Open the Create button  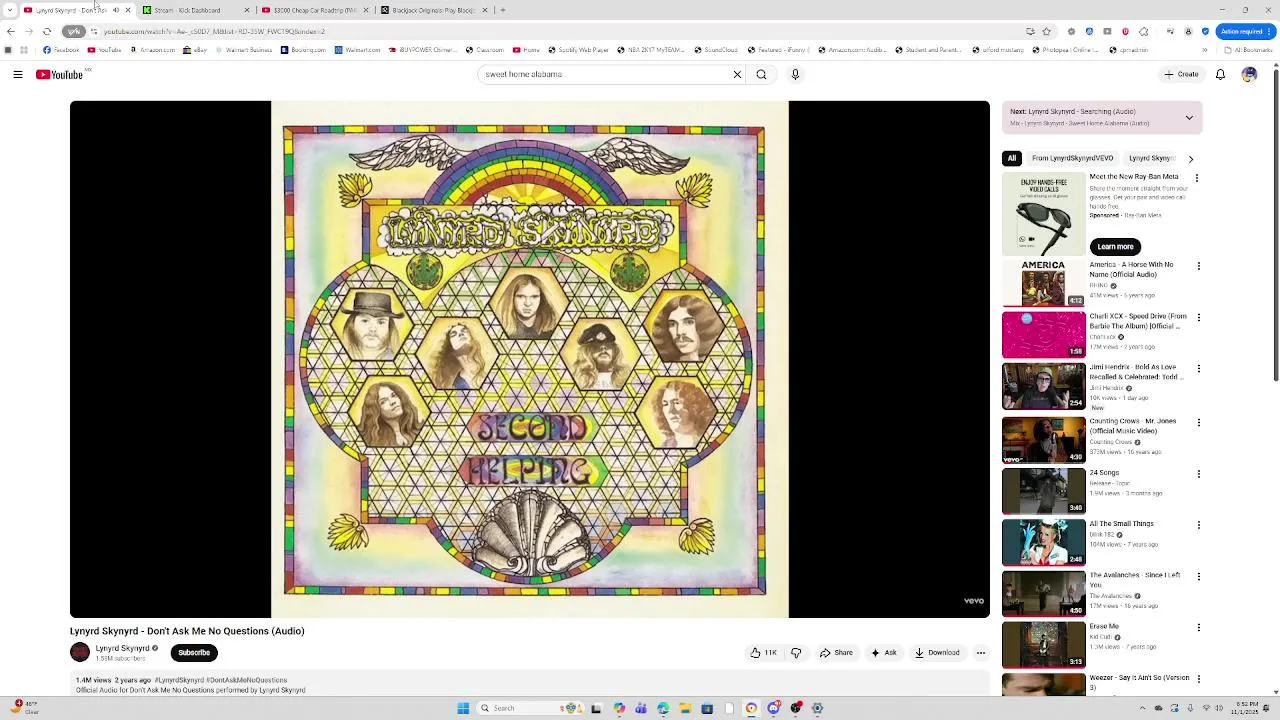[x=1181, y=74]
